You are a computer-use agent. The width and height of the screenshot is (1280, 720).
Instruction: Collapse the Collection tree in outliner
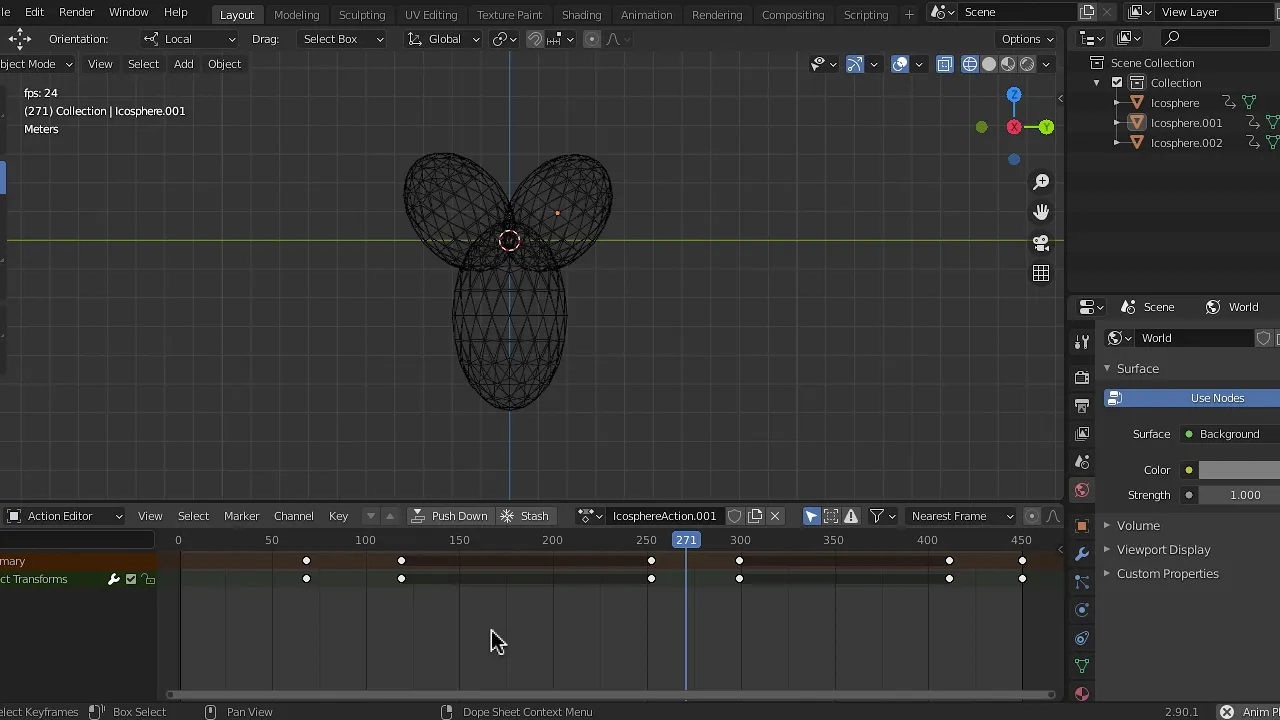1097,83
